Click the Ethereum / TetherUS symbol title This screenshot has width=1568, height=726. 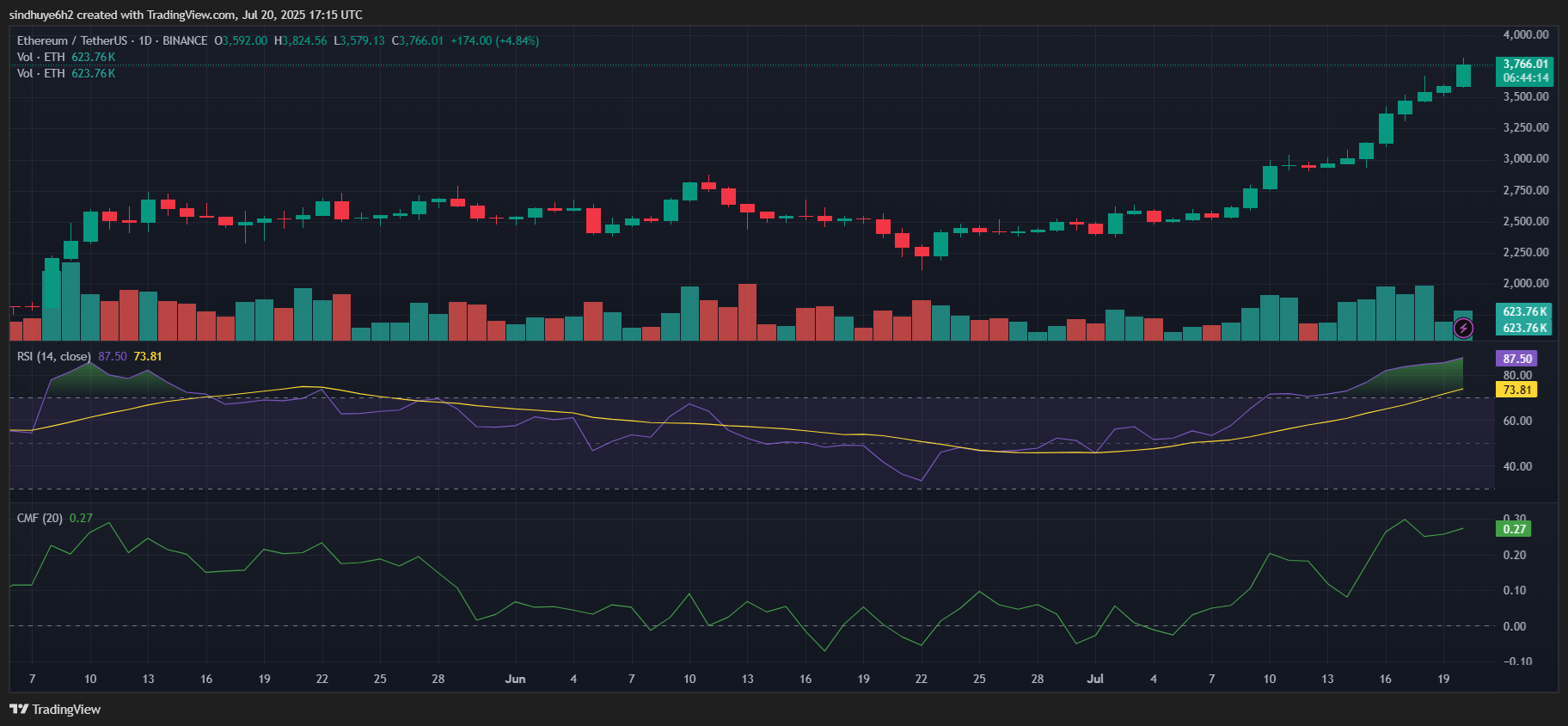[x=72, y=40]
